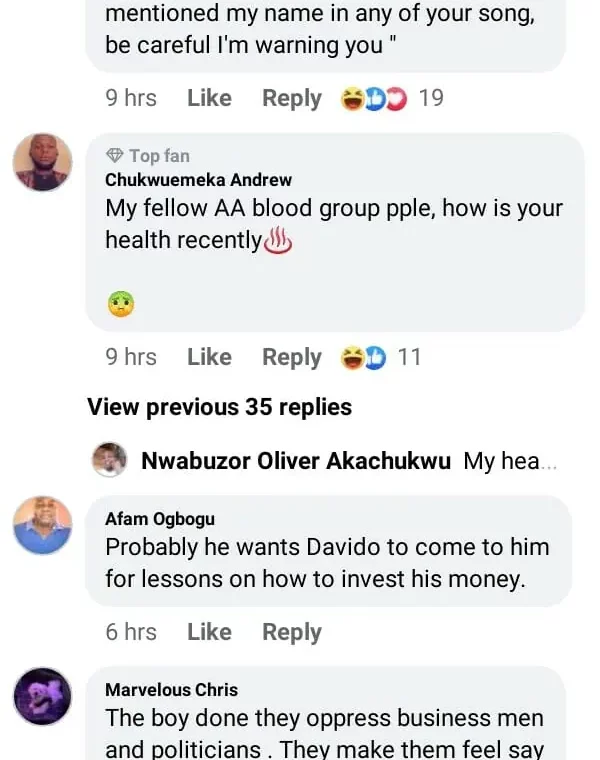Click the 6 hrs timestamp on Afam's comment
The image size is (600, 760).
131,632
